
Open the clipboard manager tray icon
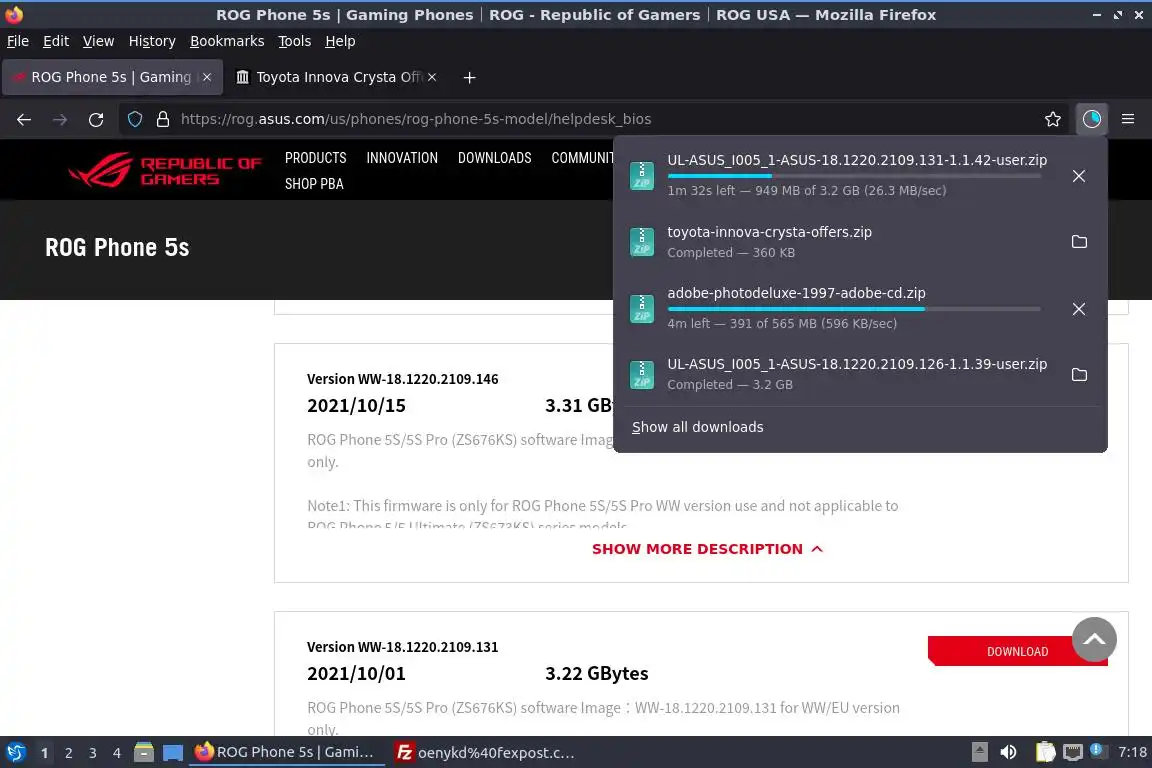[x=1045, y=752]
